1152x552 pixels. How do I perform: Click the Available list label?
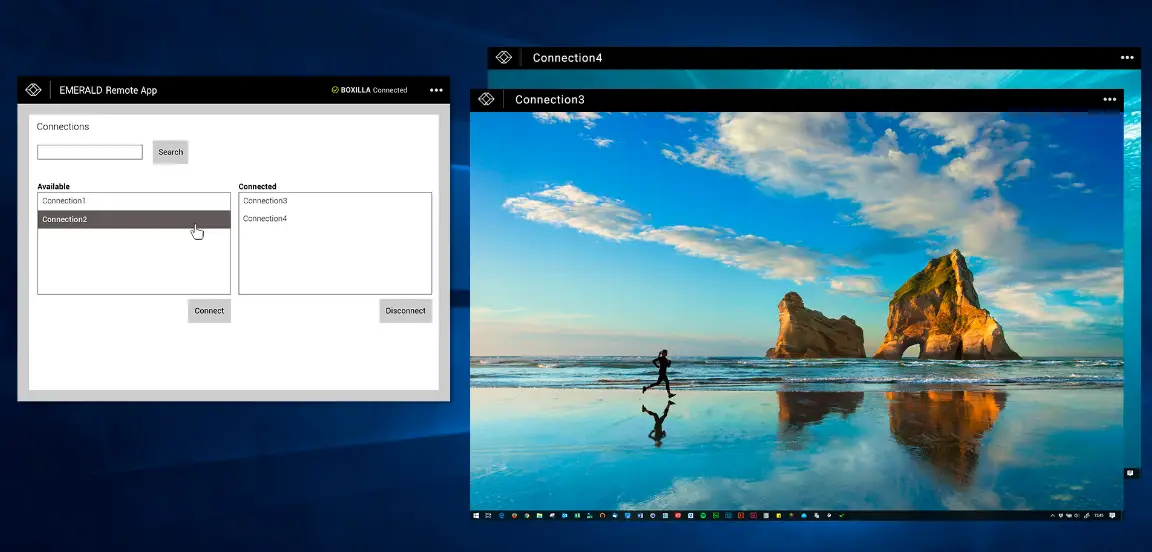click(54, 187)
